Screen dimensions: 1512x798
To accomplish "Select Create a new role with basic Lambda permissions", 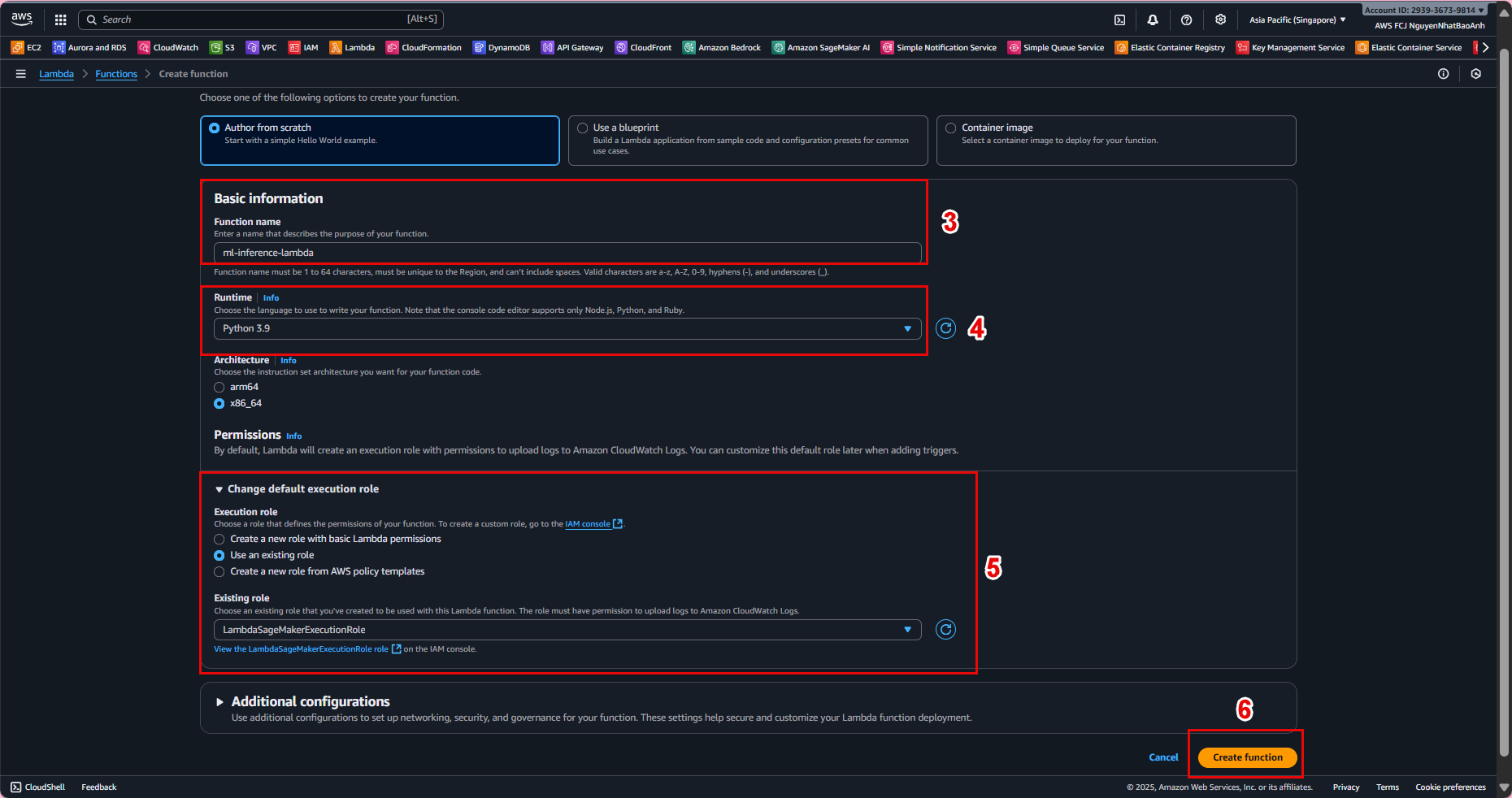I will click(x=219, y=540).
